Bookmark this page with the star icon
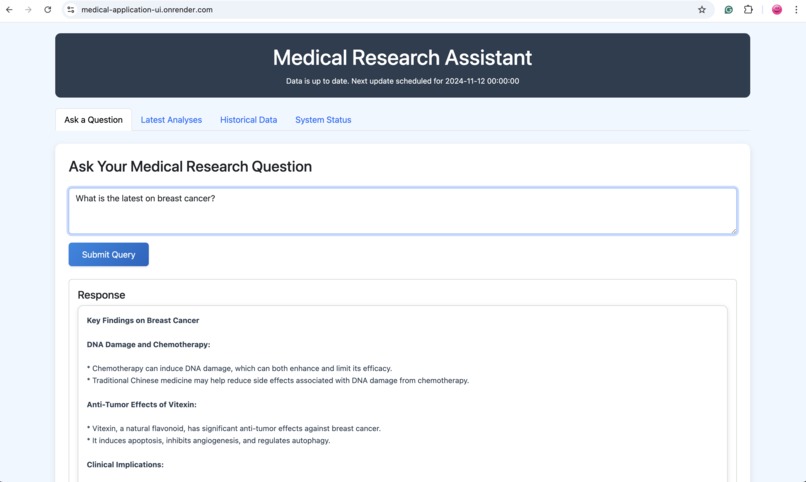The height and width of the screenshot is (482, 806). [x=702, y=10]
